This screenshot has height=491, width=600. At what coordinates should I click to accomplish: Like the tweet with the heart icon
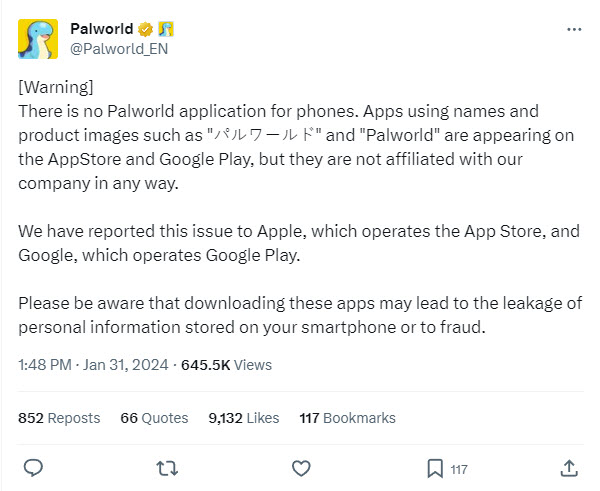[301, 468]
